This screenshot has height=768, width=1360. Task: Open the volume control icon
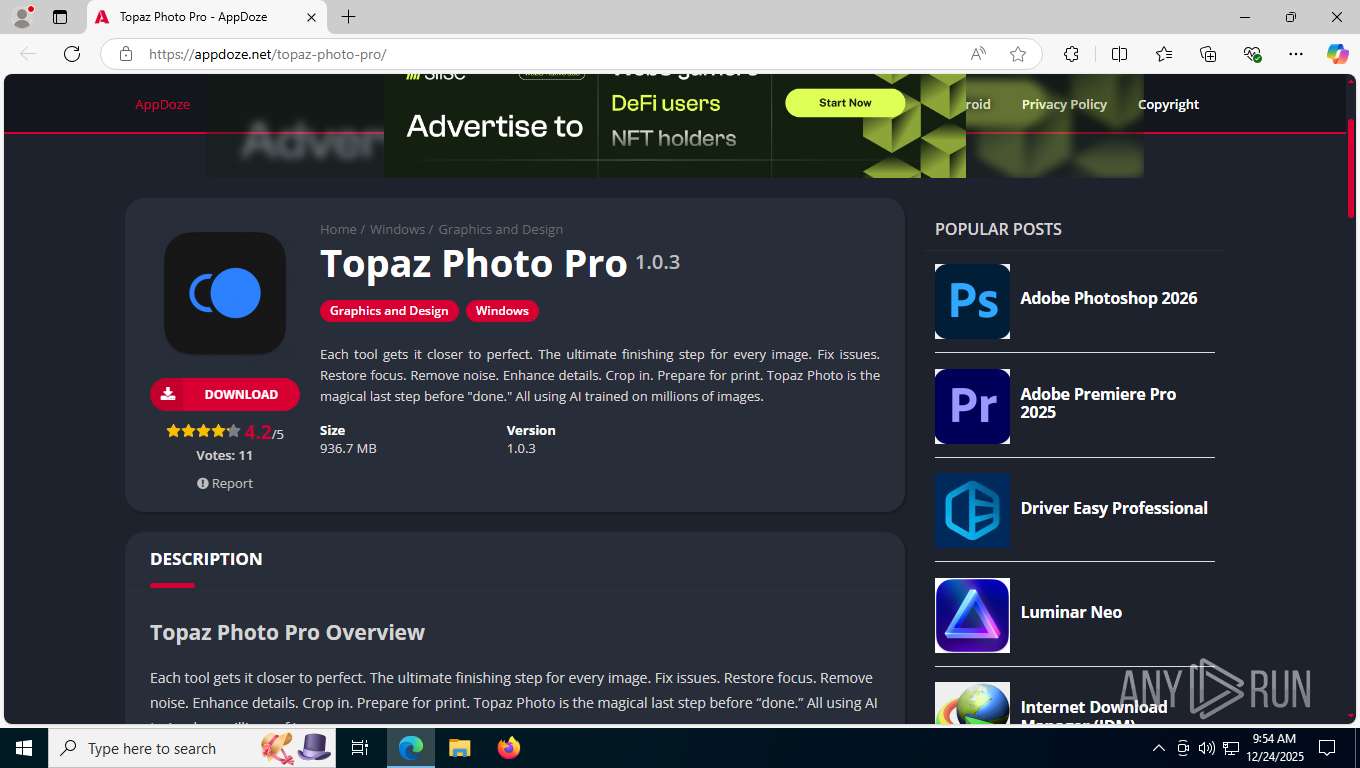(x=1206, y=748)
